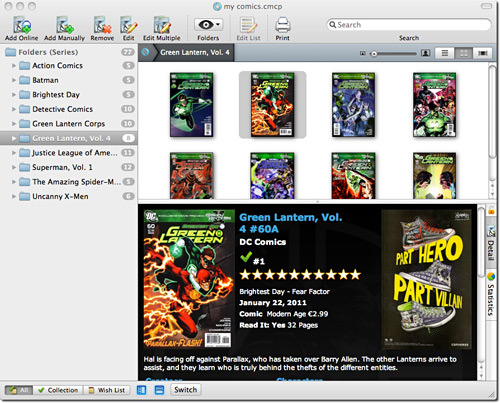Switch to list view
The image size is (500, 403).
(x=445, y=53)
